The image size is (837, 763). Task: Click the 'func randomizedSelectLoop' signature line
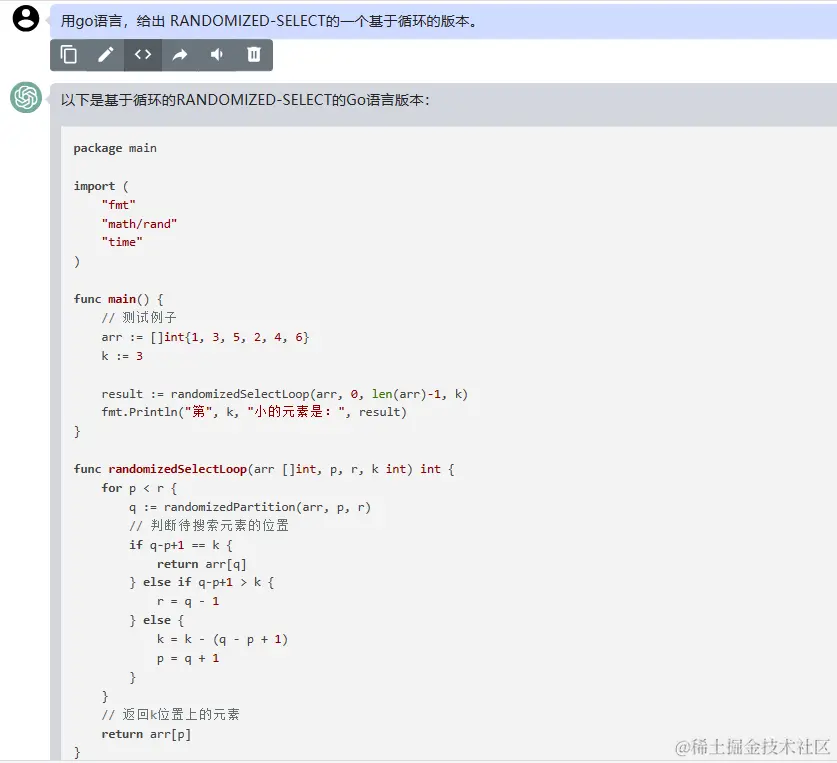(264, 469)
